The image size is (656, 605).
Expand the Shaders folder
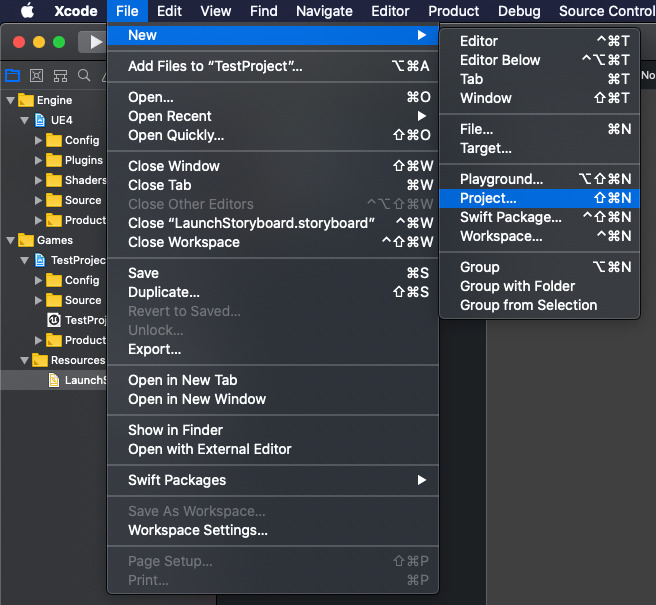click(x=38, y=180)
